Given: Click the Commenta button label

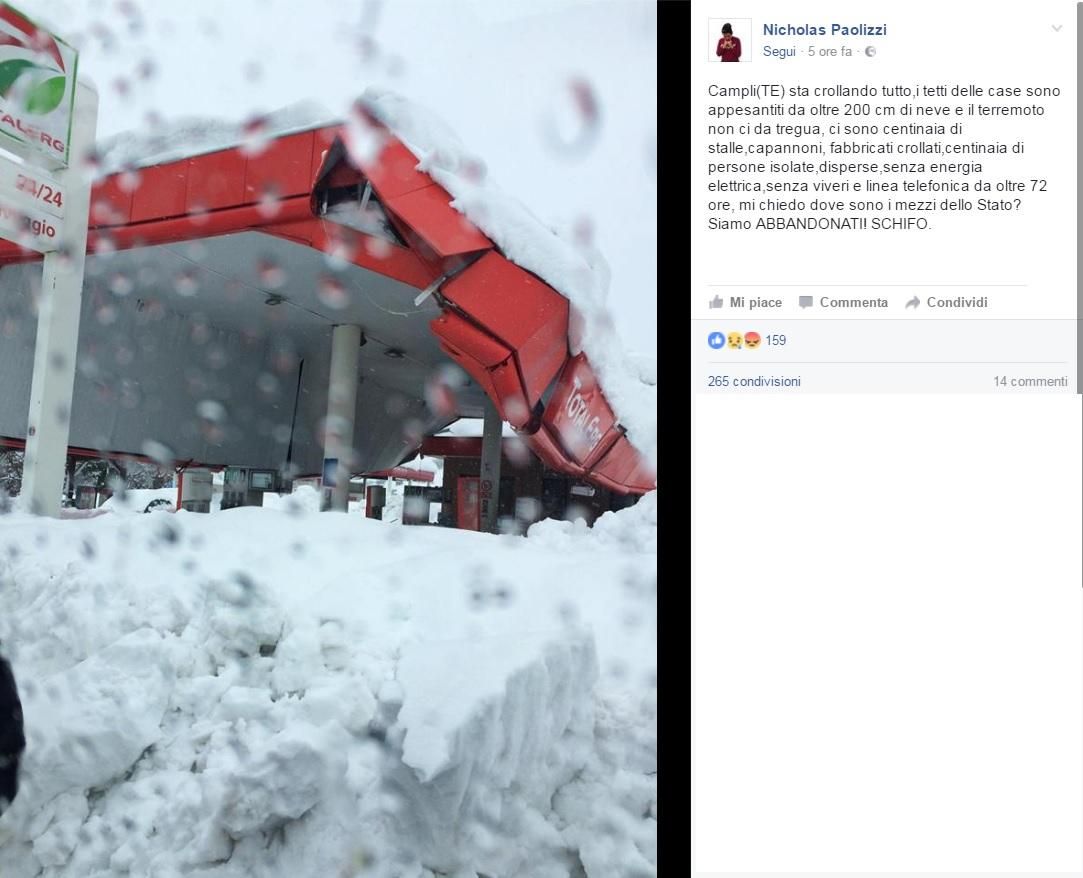Looking at the screenshot, I should [x=854, y=302].
